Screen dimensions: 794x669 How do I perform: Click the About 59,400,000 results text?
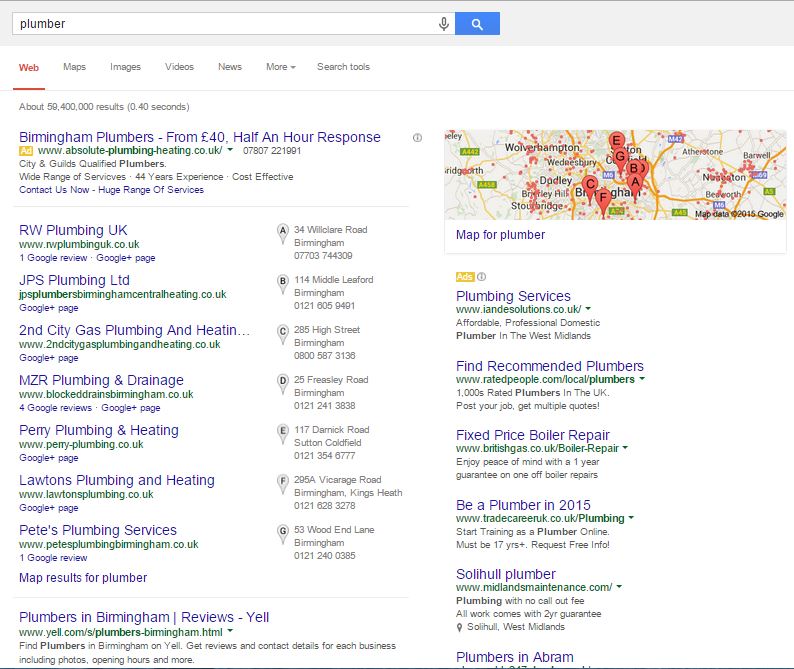click(x=104, y=107)
